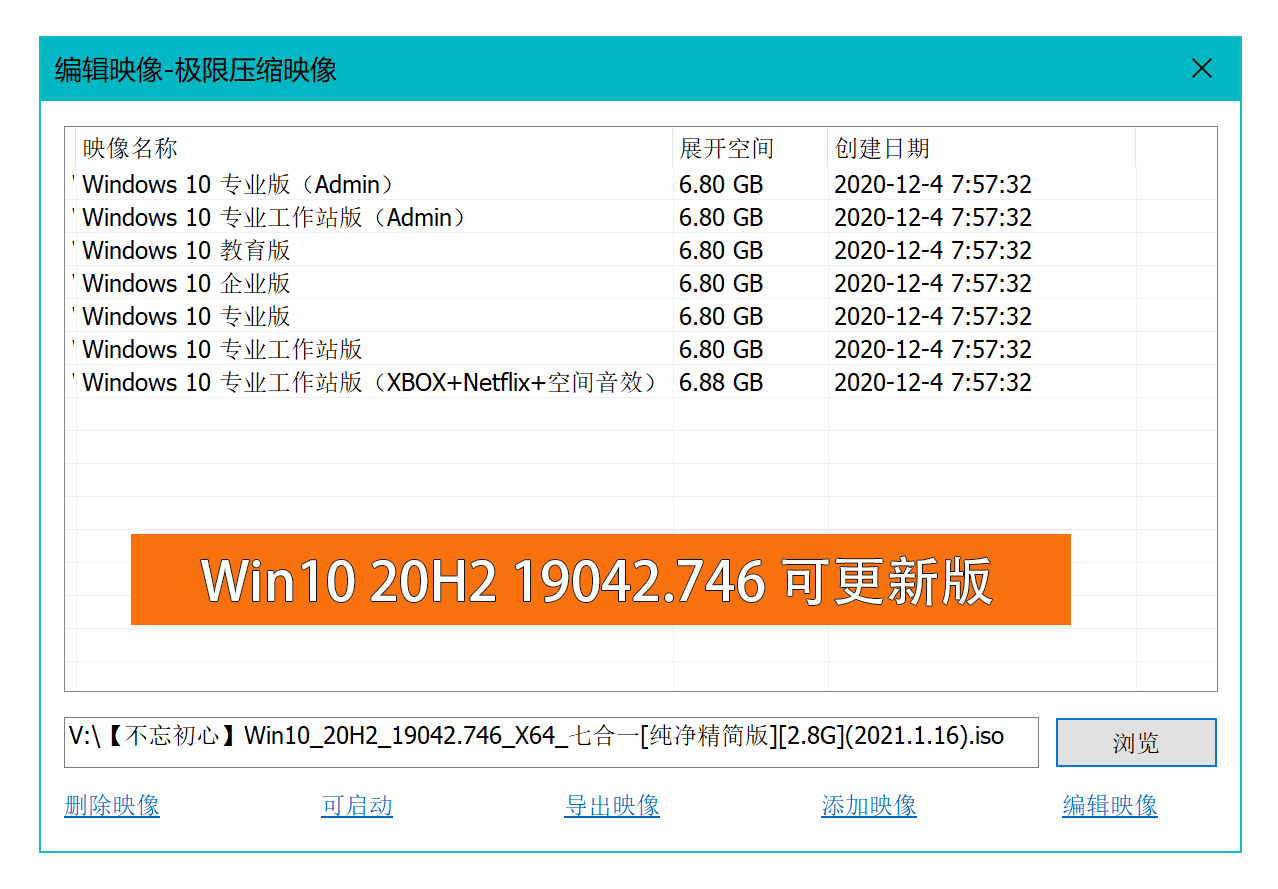The width and height of the screenshot is (1278, 889).
Task: Select the Windows 10 专业工作站版（Admin）image entry
Action: (272, 217)
